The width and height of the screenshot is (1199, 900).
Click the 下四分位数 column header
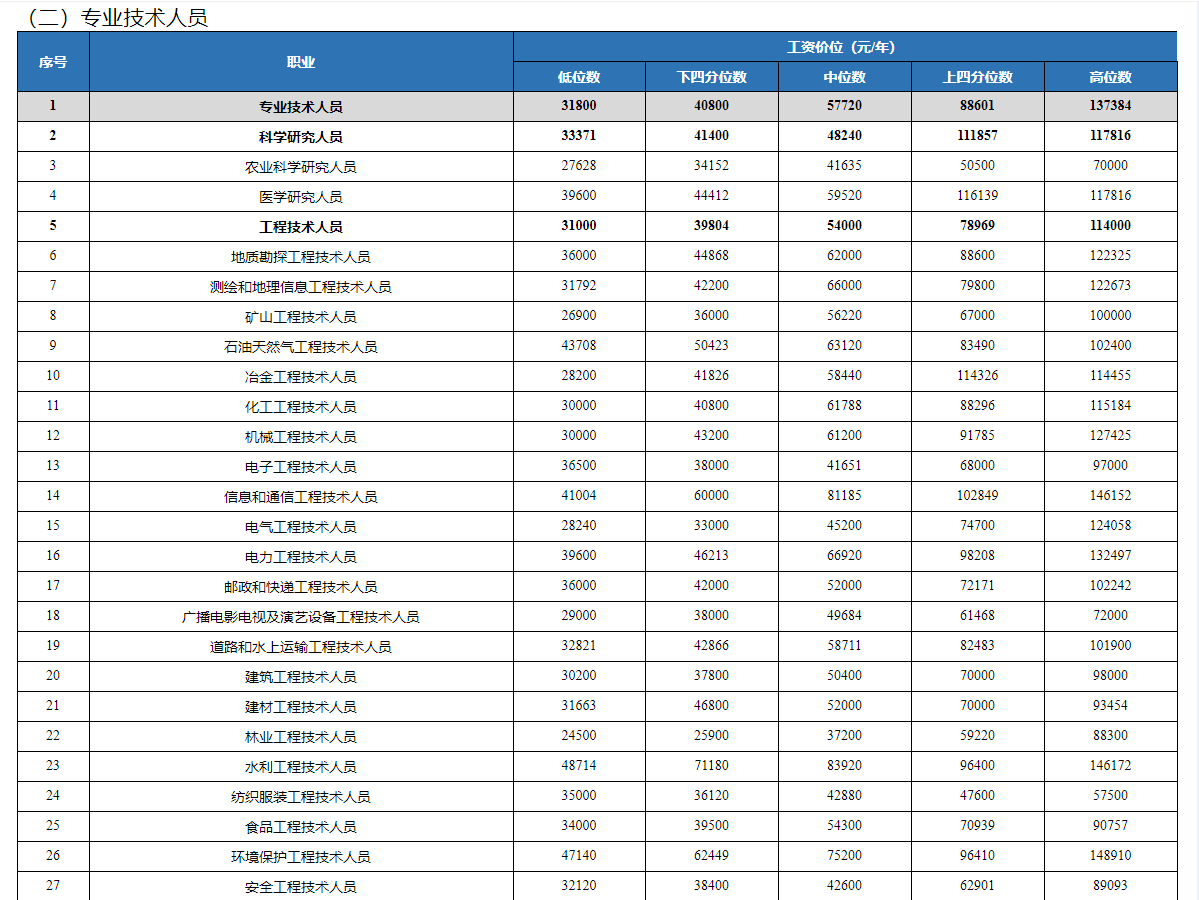(711, 77)
